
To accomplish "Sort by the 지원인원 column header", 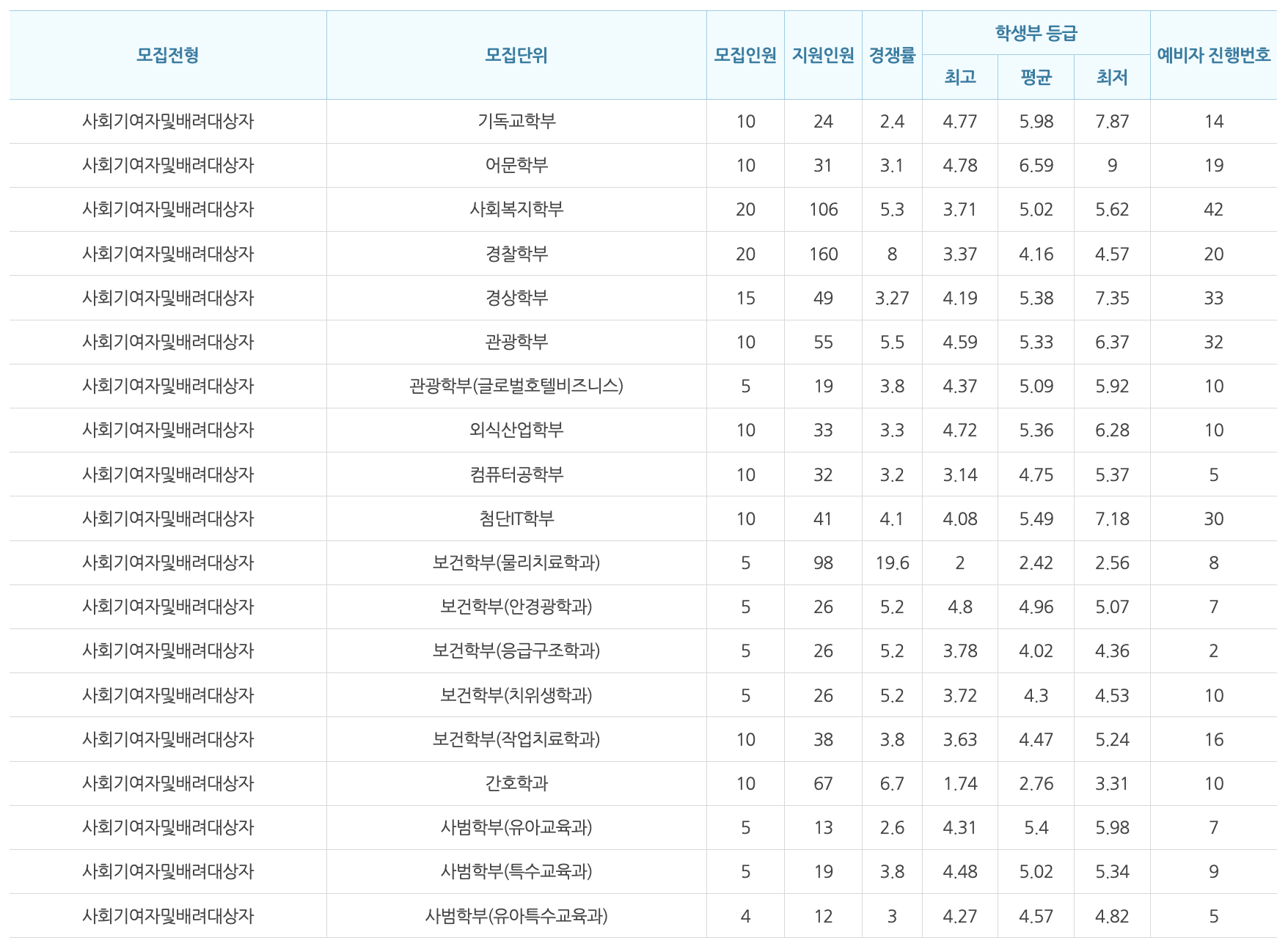I will pyautogui.click(x=823, y=54).
